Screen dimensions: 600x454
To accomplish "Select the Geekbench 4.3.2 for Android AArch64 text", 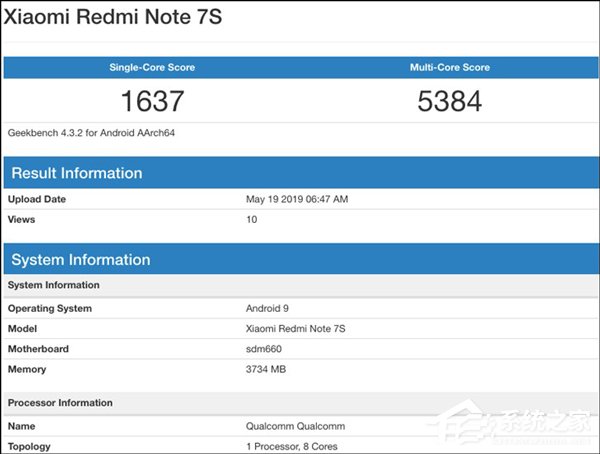I will 91,133.
